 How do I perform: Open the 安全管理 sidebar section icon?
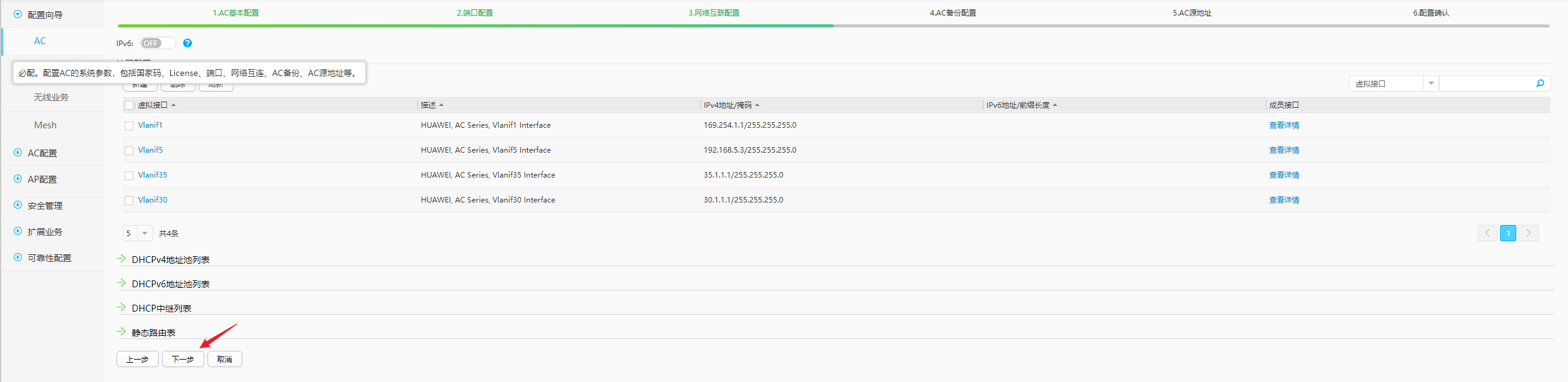coord(17,205)
